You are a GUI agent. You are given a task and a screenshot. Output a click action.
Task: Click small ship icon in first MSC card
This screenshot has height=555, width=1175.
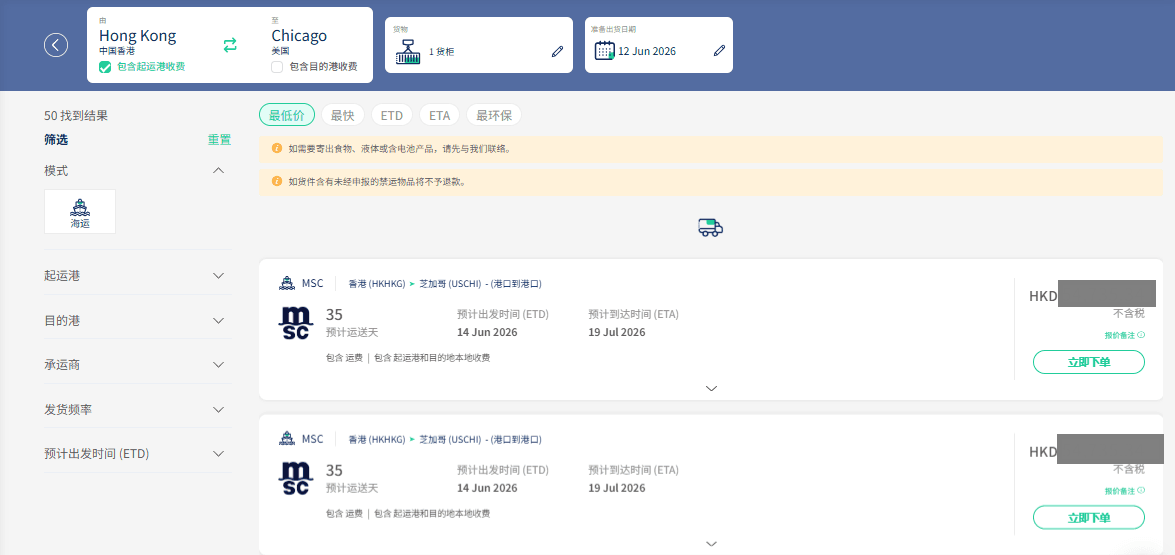click(287, 283)
